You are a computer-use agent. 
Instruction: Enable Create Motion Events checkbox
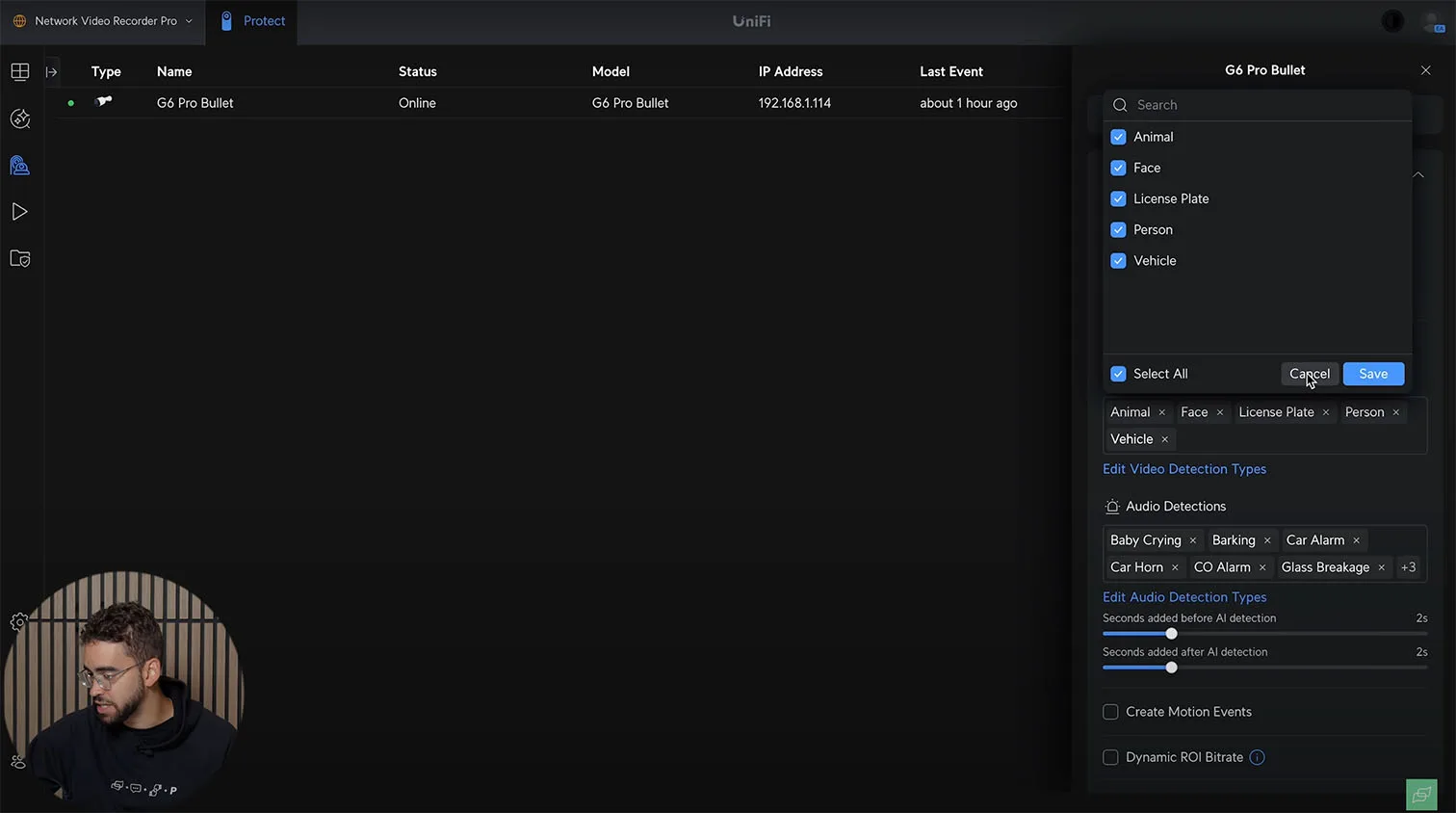[x=1110, y=712]
